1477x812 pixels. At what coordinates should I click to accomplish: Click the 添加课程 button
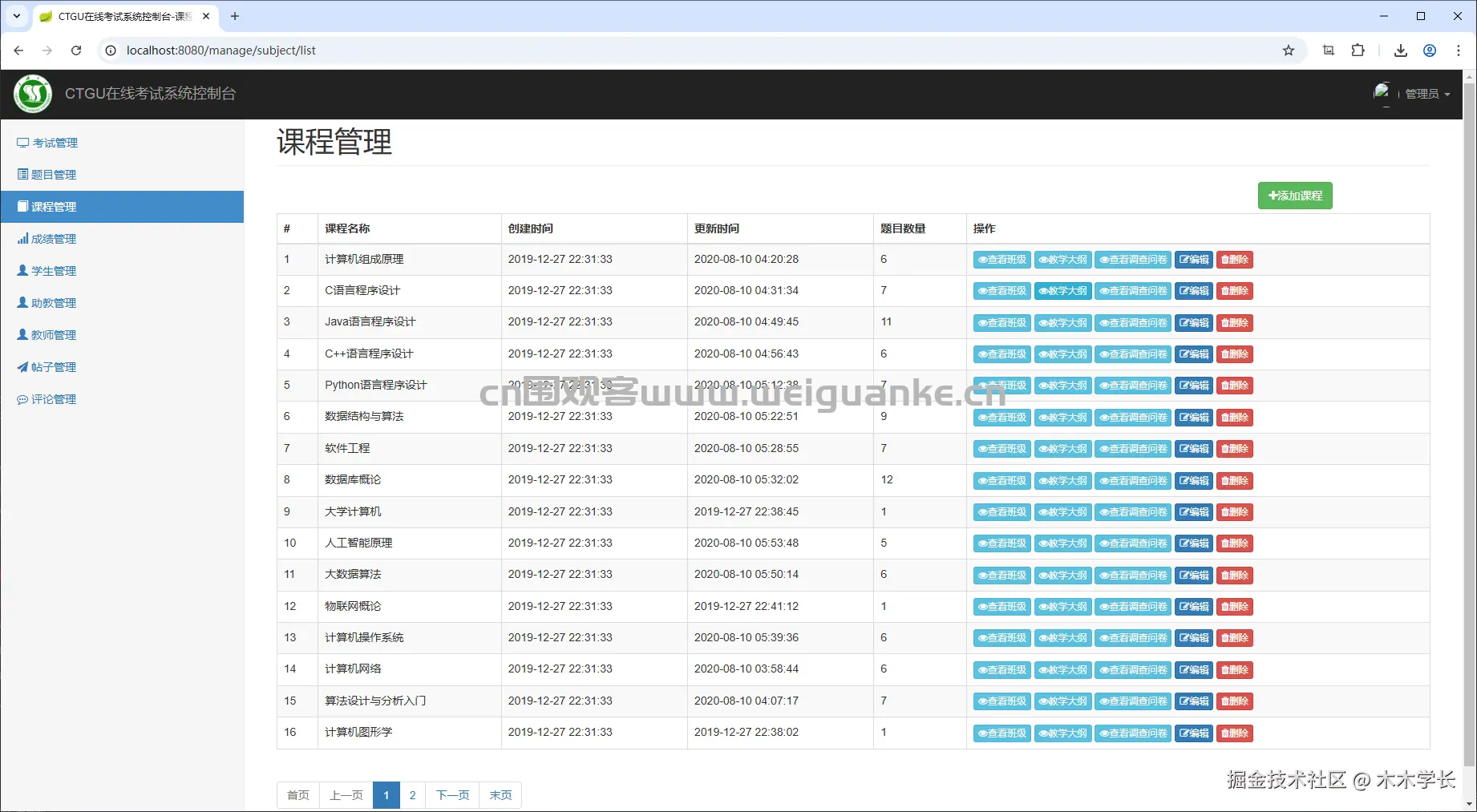click(1295, 196)
